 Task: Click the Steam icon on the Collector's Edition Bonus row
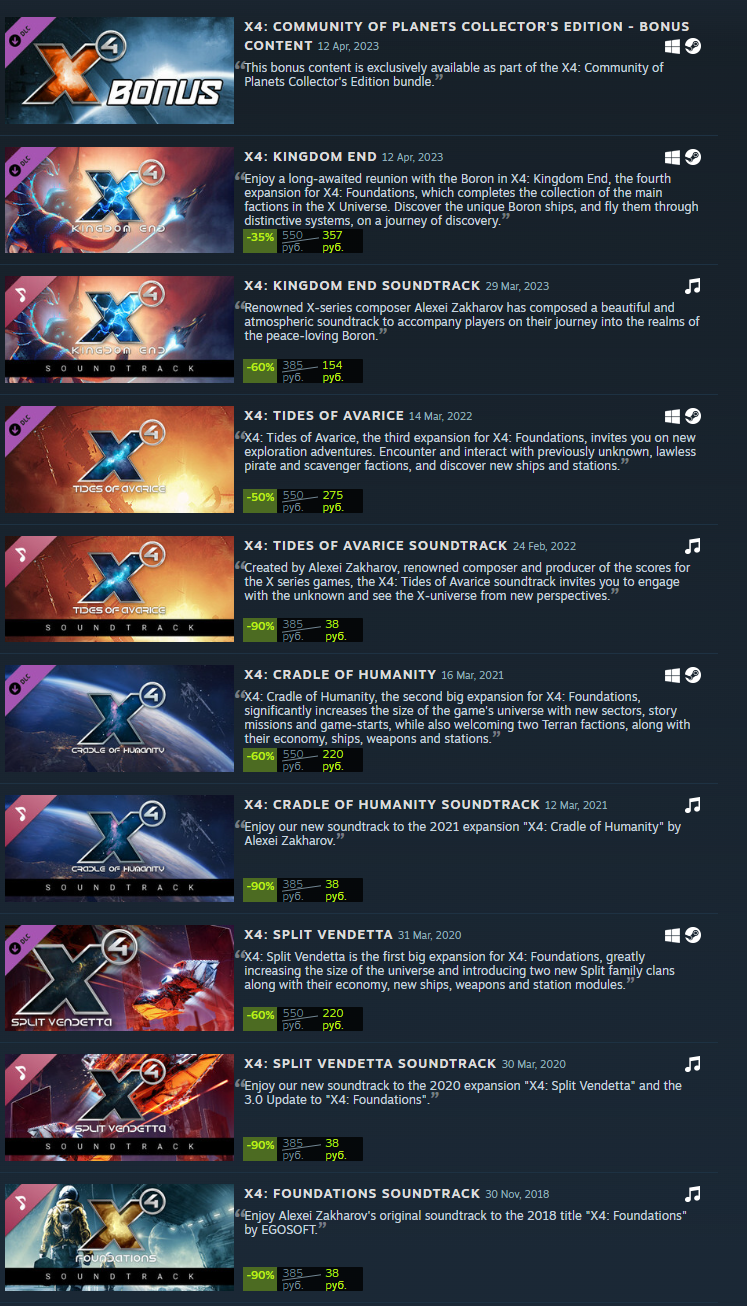pyautogui.click(x=693, y=46)
